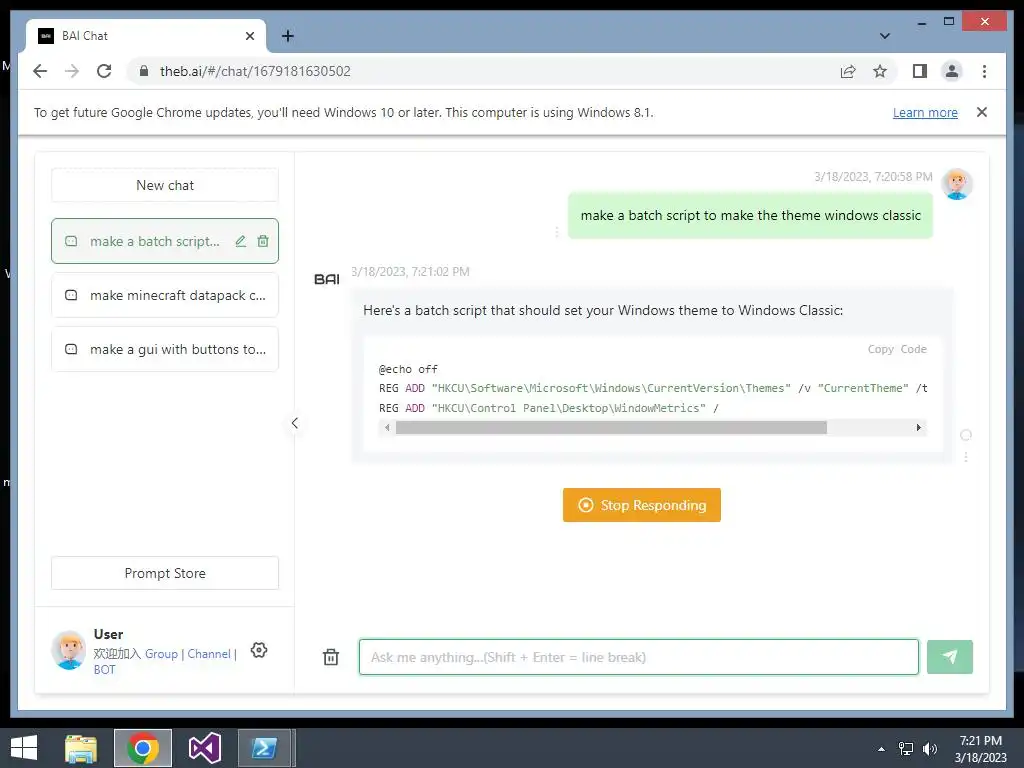The image size is (1024, 768).
Task: Show hidden tray icons arrow
Action: point(881,749)
